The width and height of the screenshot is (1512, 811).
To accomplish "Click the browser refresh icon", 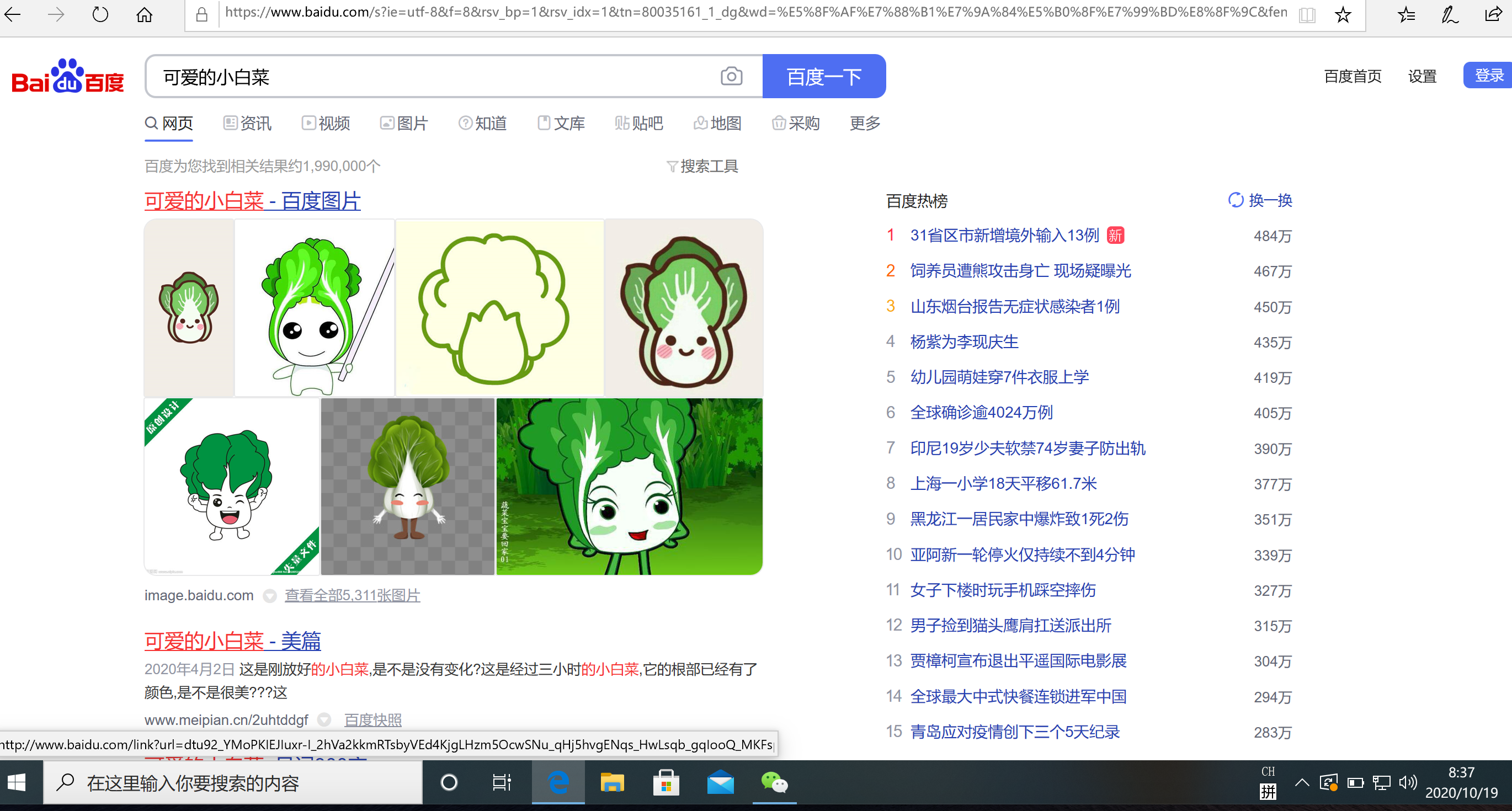I will (x=100, y=14).
